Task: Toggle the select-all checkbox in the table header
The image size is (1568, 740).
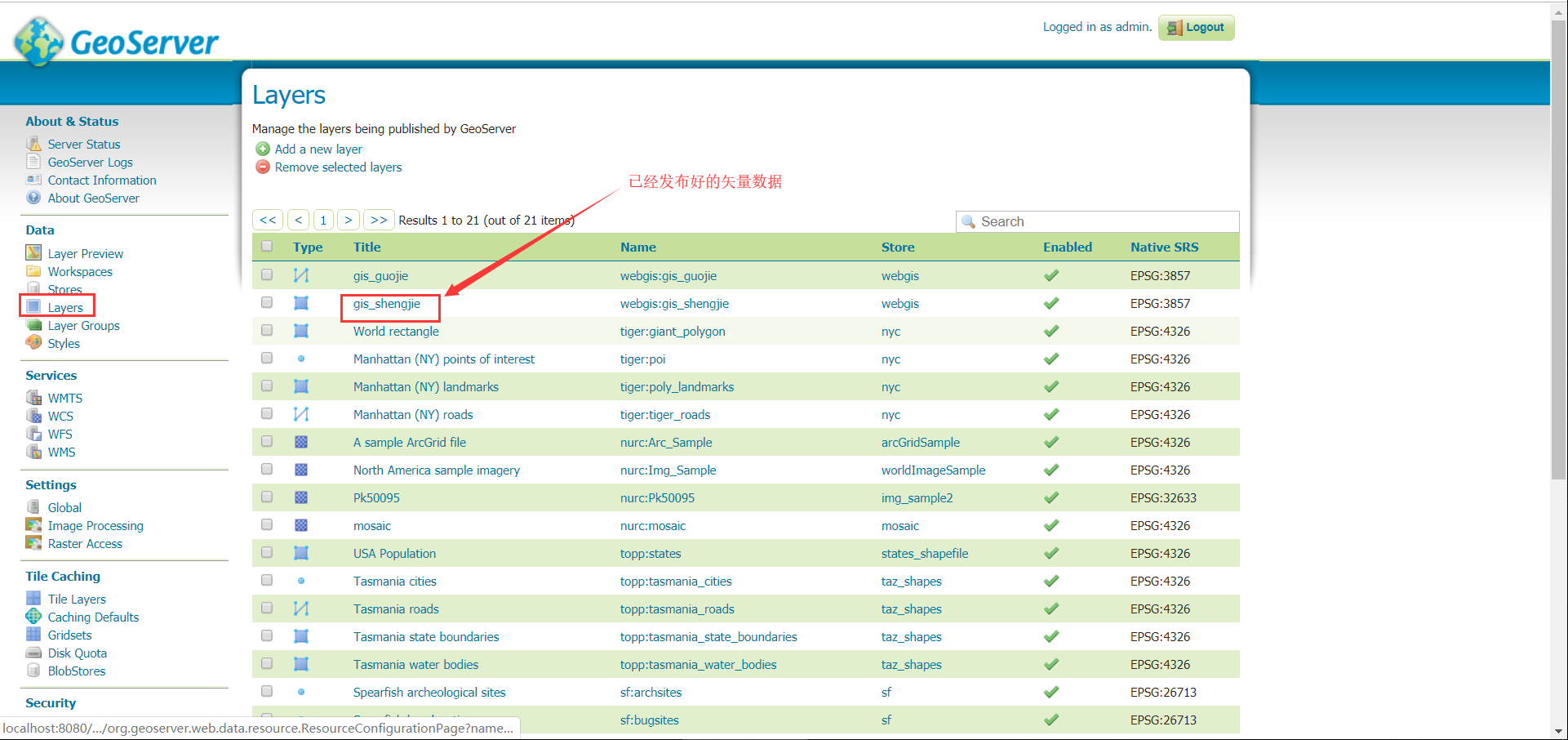Action: pos(267,246)
